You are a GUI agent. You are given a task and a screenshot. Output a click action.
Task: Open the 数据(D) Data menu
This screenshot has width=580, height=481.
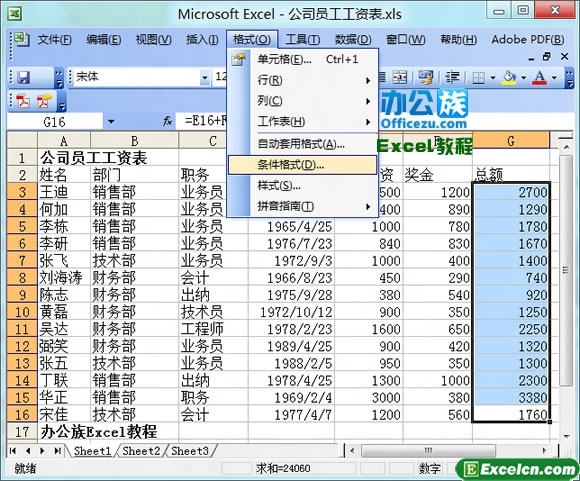353,39
